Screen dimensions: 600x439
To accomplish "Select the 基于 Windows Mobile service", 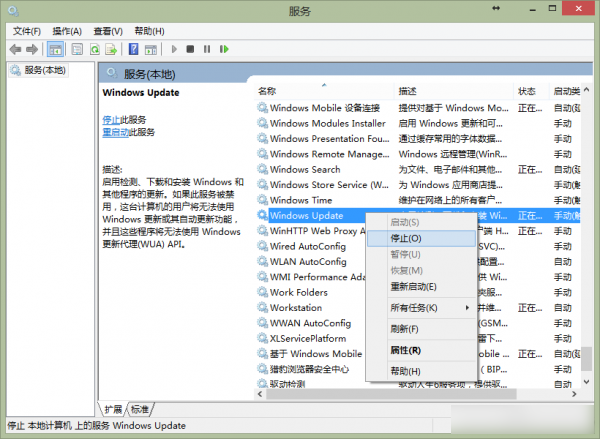I will coord(311,354).
